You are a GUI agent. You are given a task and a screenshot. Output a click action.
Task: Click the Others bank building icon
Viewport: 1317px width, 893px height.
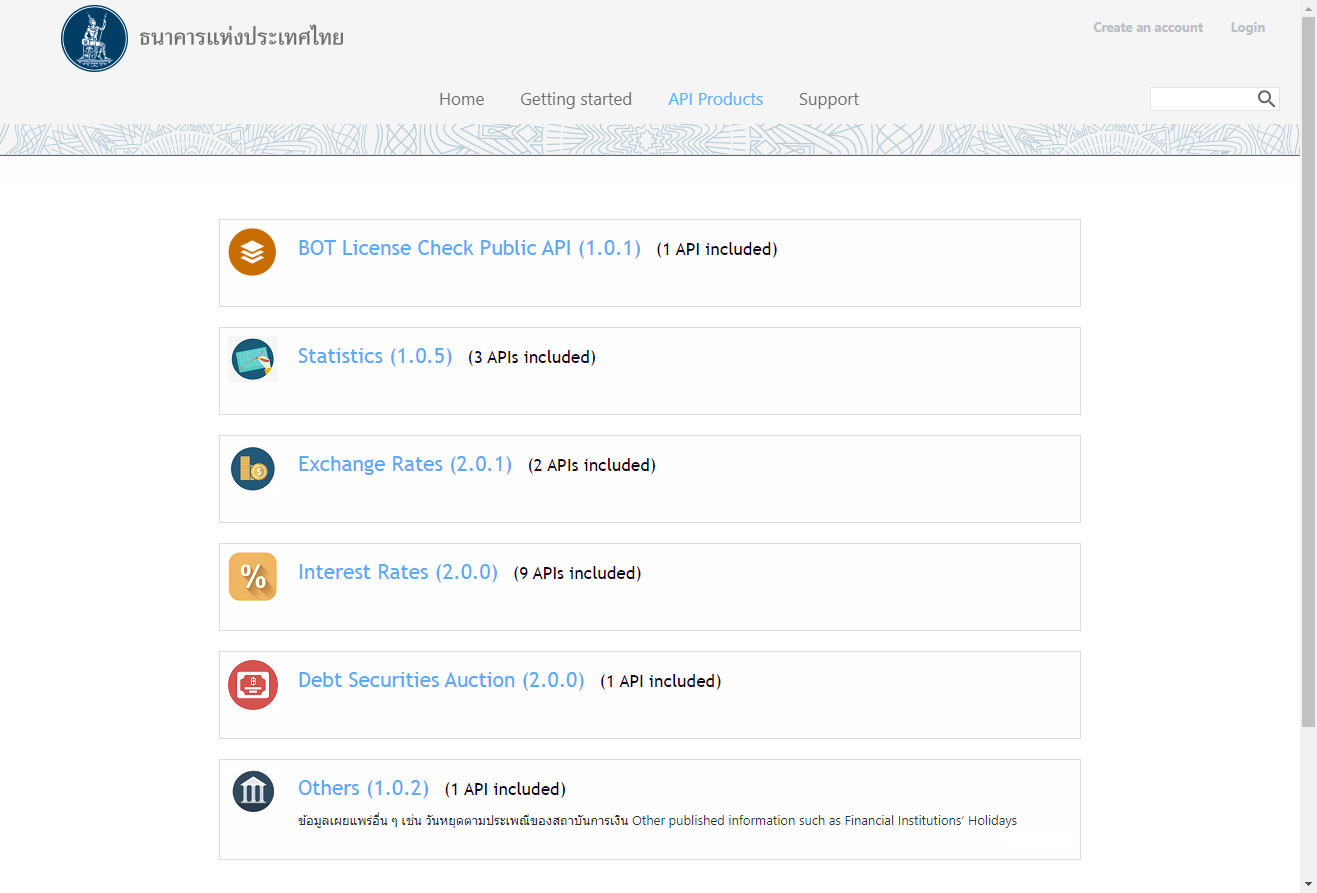point(252,791)
